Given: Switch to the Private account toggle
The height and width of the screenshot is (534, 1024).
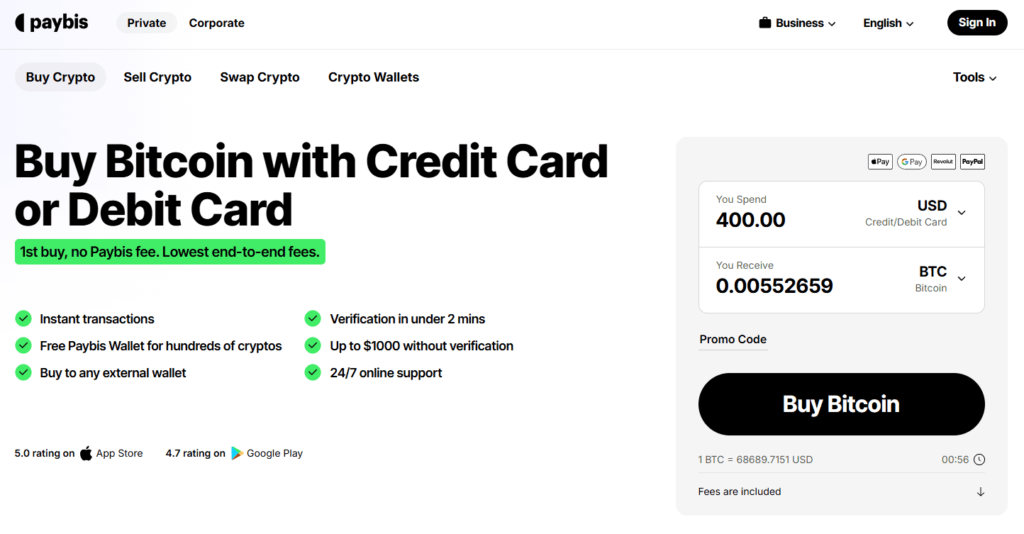Looking at the screenshot, I should tap(146, 23).
